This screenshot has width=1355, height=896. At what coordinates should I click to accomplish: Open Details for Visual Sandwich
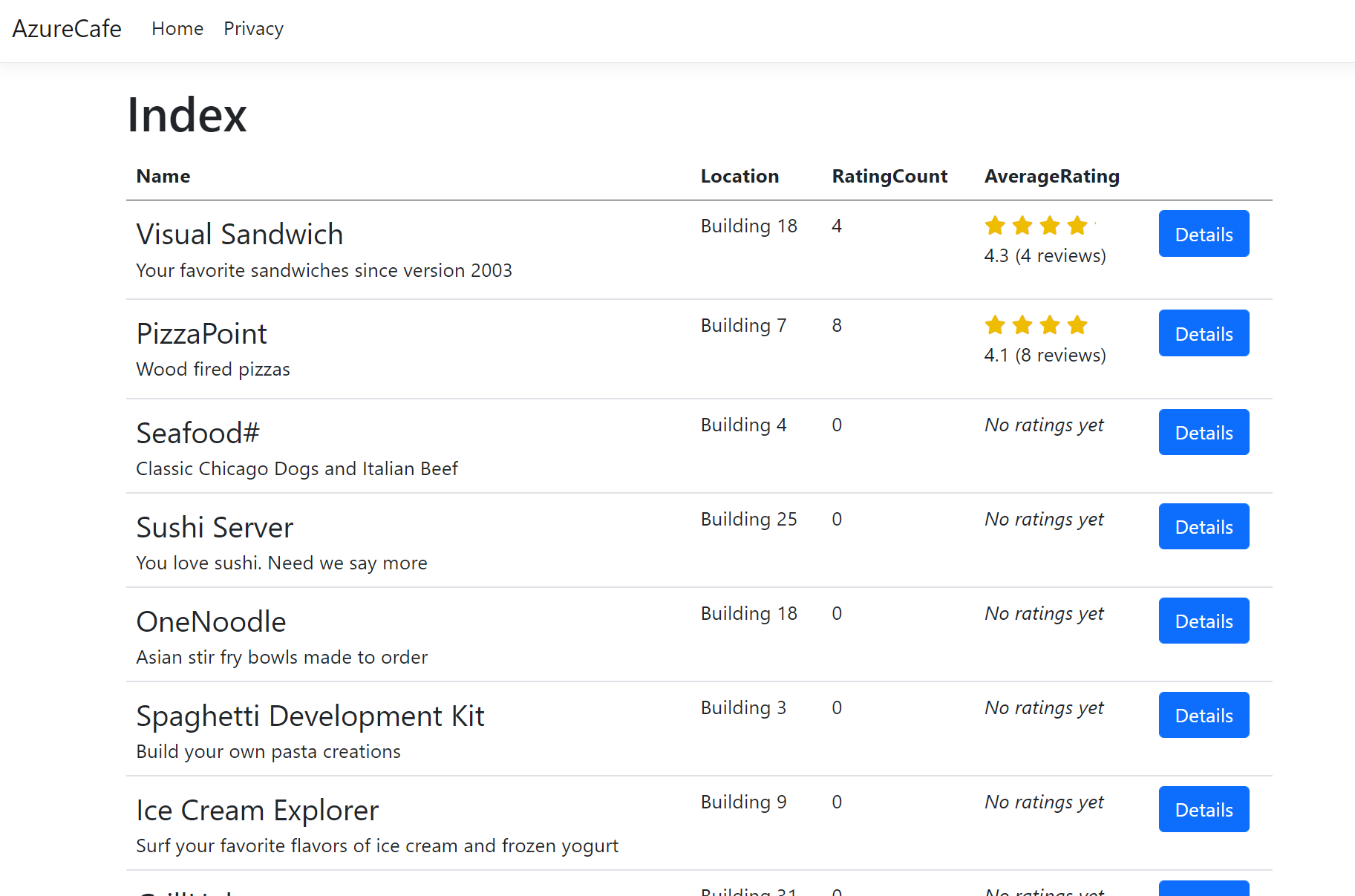click(x=1204, y=234)
